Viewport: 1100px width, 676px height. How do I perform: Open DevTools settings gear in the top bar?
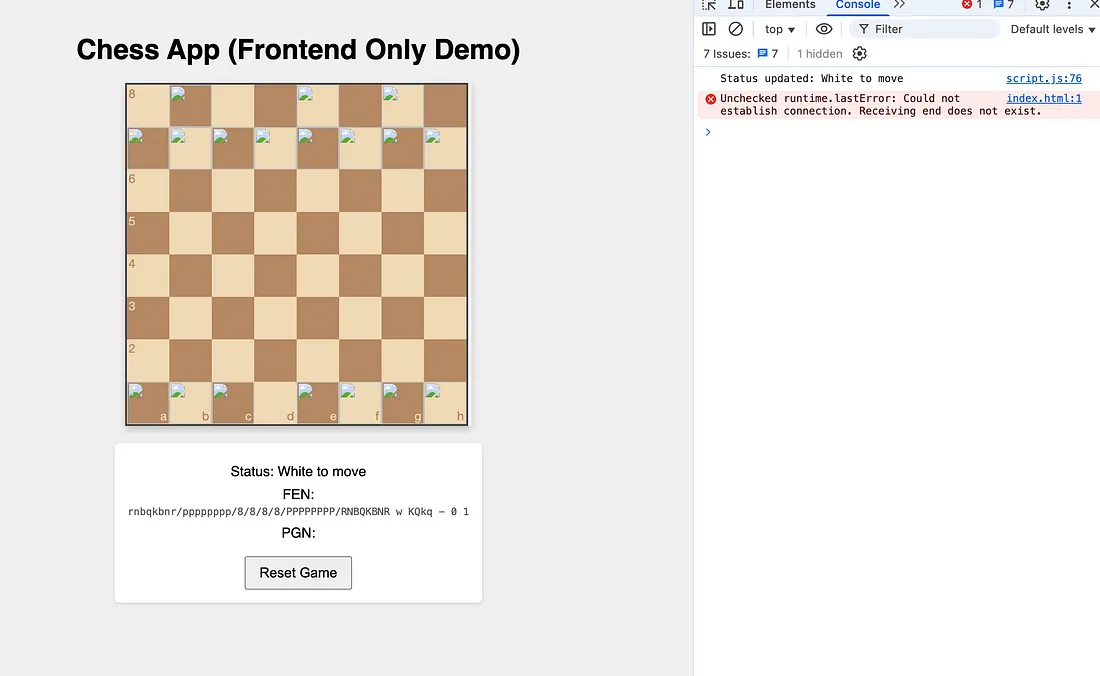[1042, 5]
